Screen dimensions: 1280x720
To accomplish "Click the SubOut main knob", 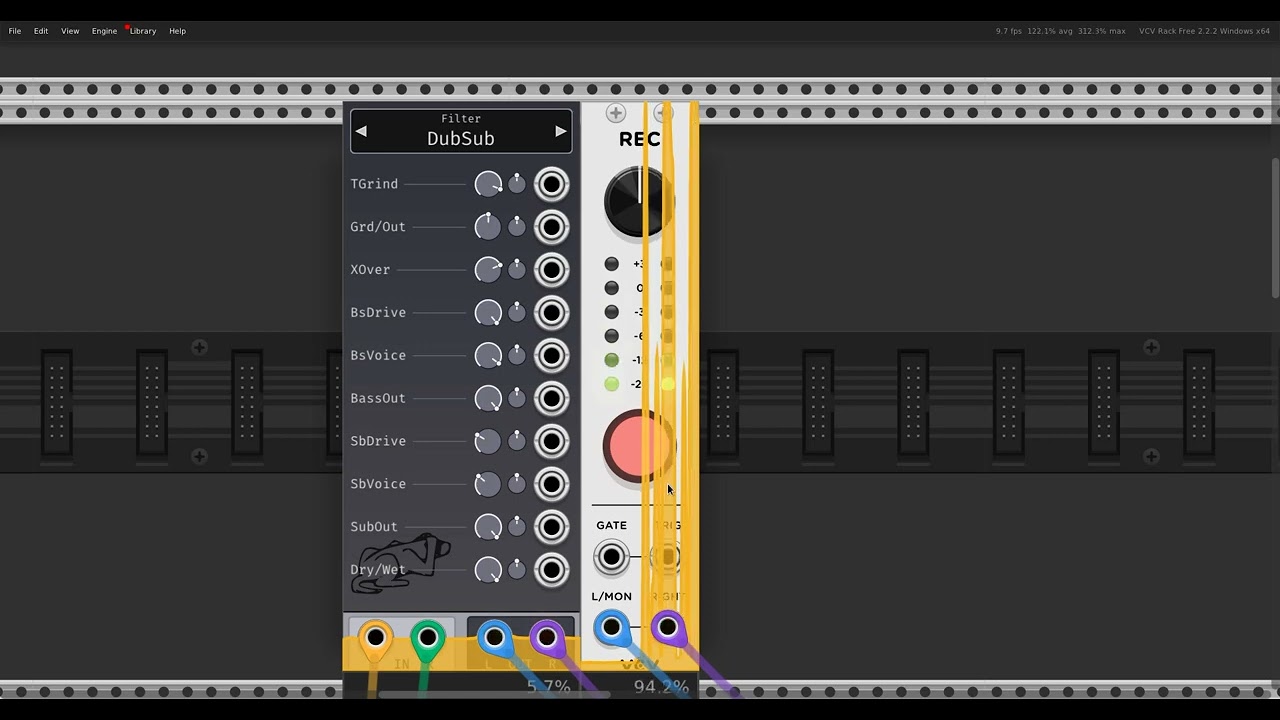I will pos(488,527).
